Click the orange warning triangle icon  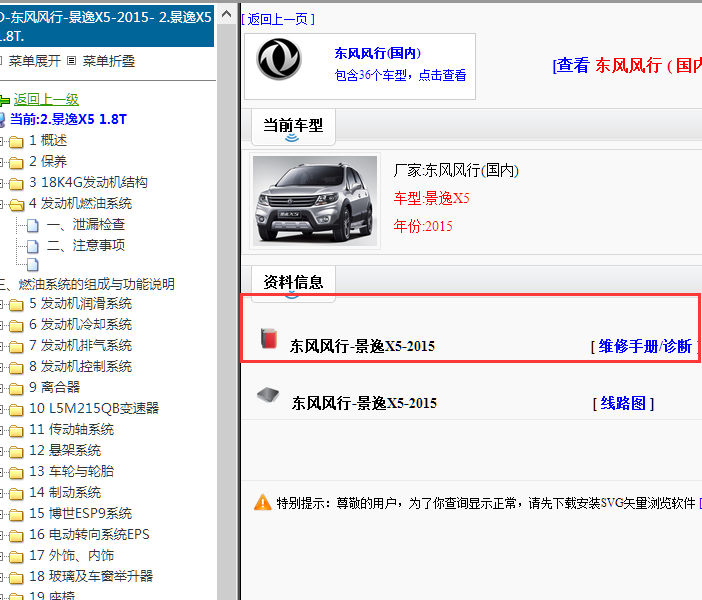(x=263, y=502)
